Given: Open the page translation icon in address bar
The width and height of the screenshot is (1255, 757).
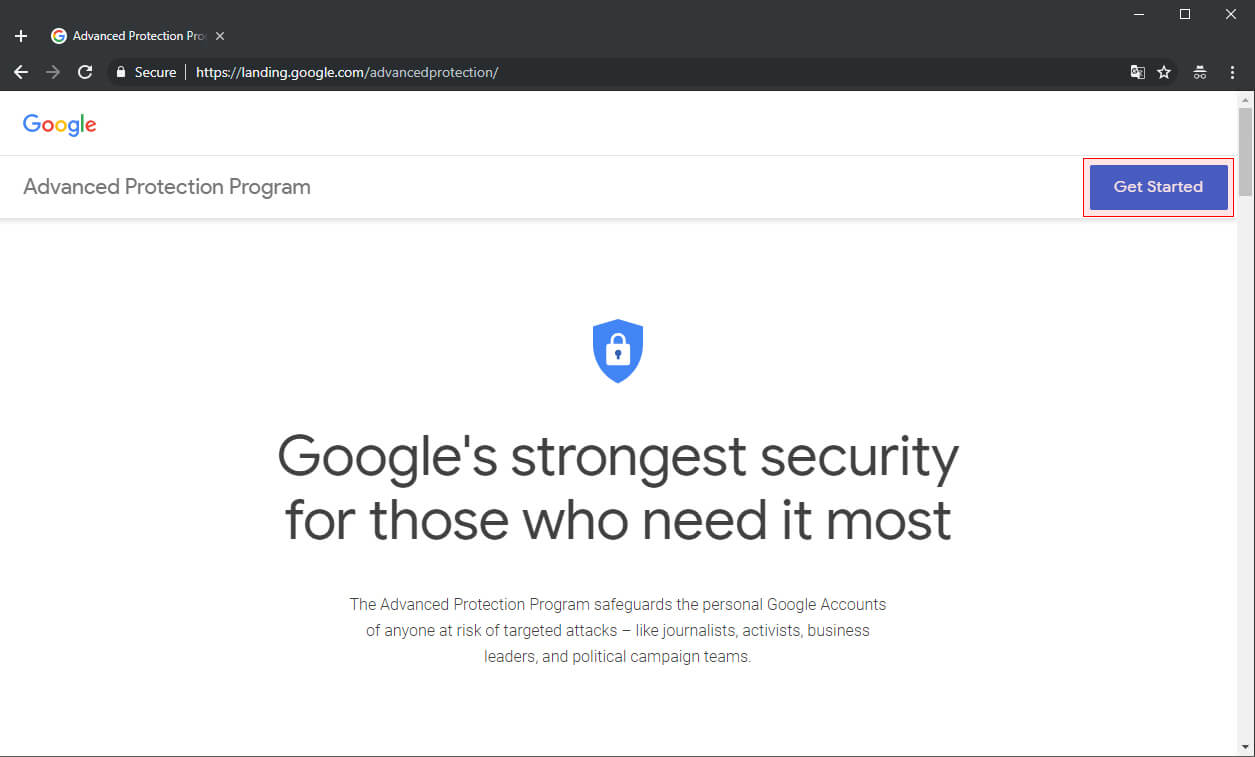Looking at the screenshot, I should pos(1137,71).
